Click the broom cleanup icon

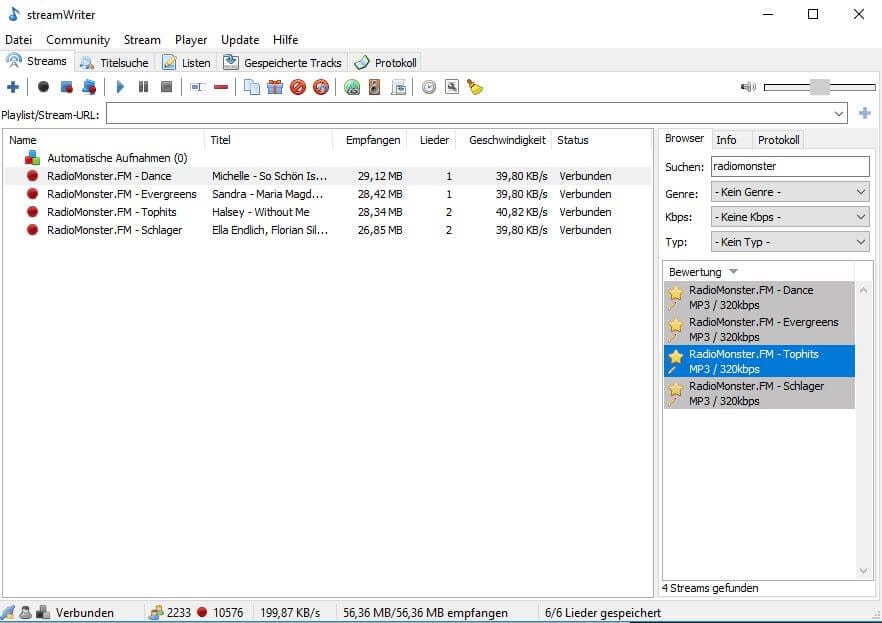(475, 88)
